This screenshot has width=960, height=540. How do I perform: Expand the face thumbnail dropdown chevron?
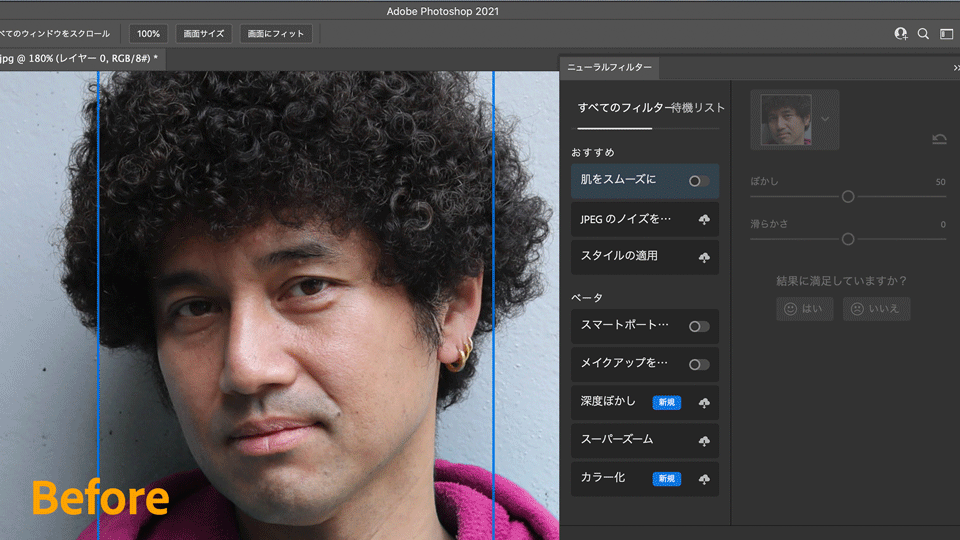pos(825,119)
